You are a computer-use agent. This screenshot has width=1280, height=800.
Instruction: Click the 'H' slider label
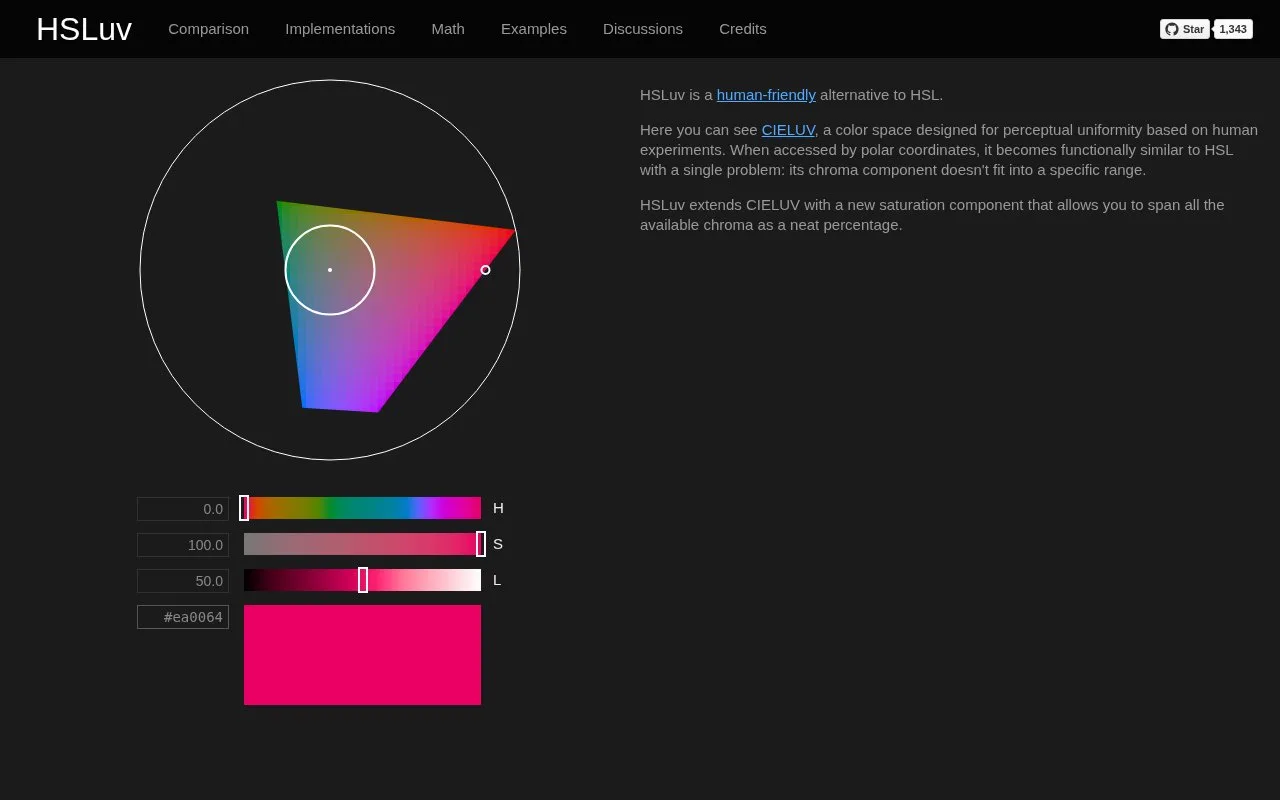pyautogui.click(x=498, y=508)
